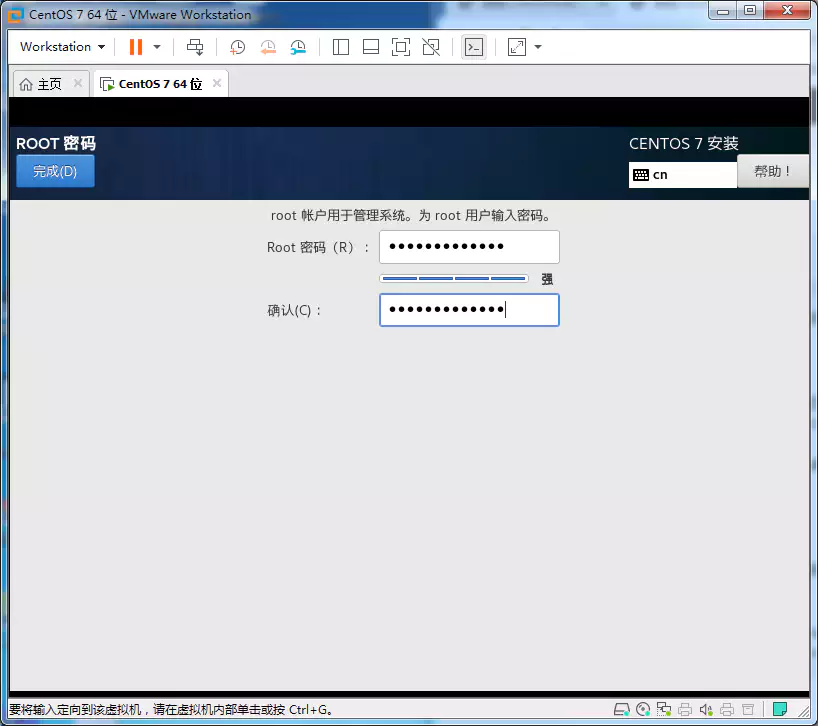Click the sound device status bar icon
Screen dimensions: 818x726
tap(706, 708)
